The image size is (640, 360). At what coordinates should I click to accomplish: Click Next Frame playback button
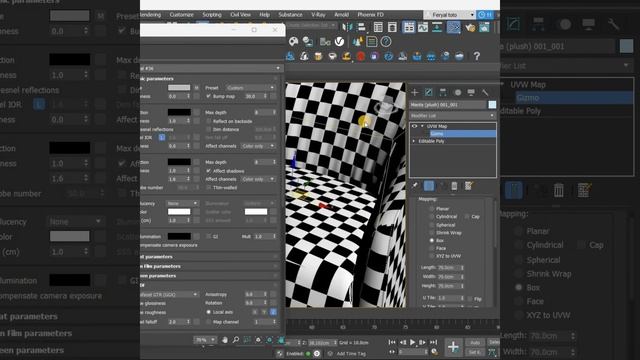pyautogui.click(x=422, y=342)
